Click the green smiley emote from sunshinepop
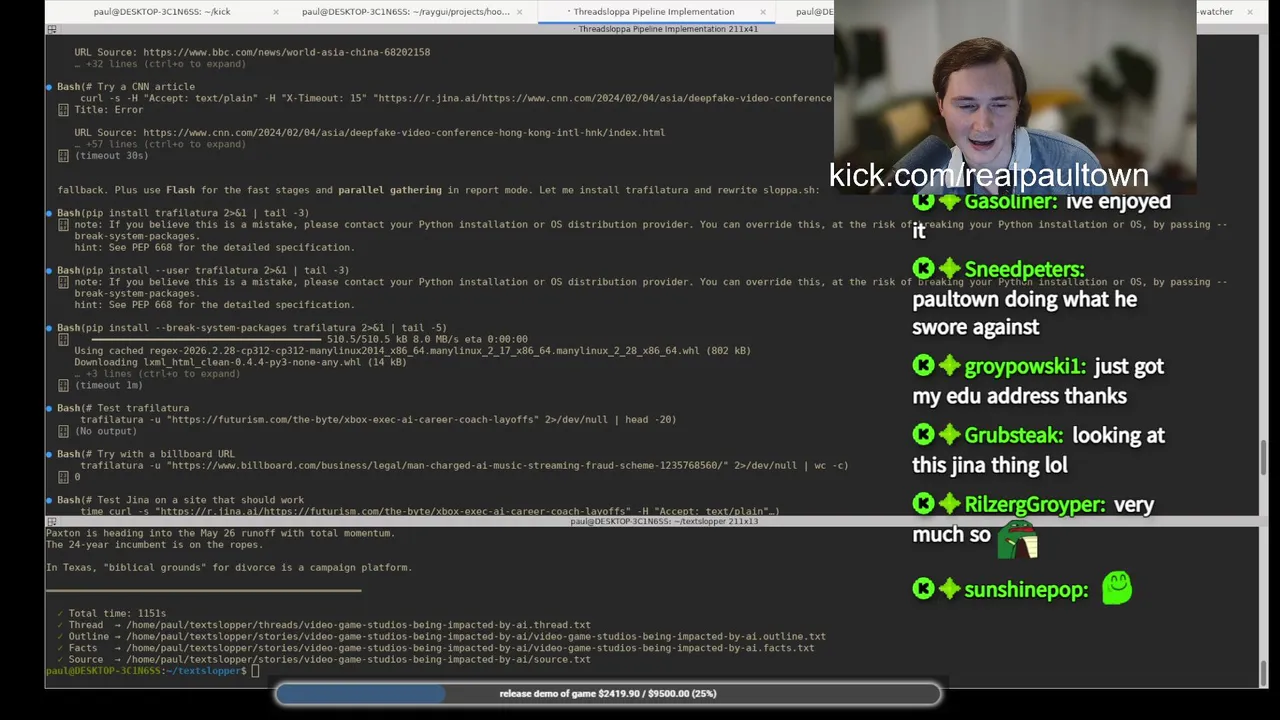 pos(1117,587)
